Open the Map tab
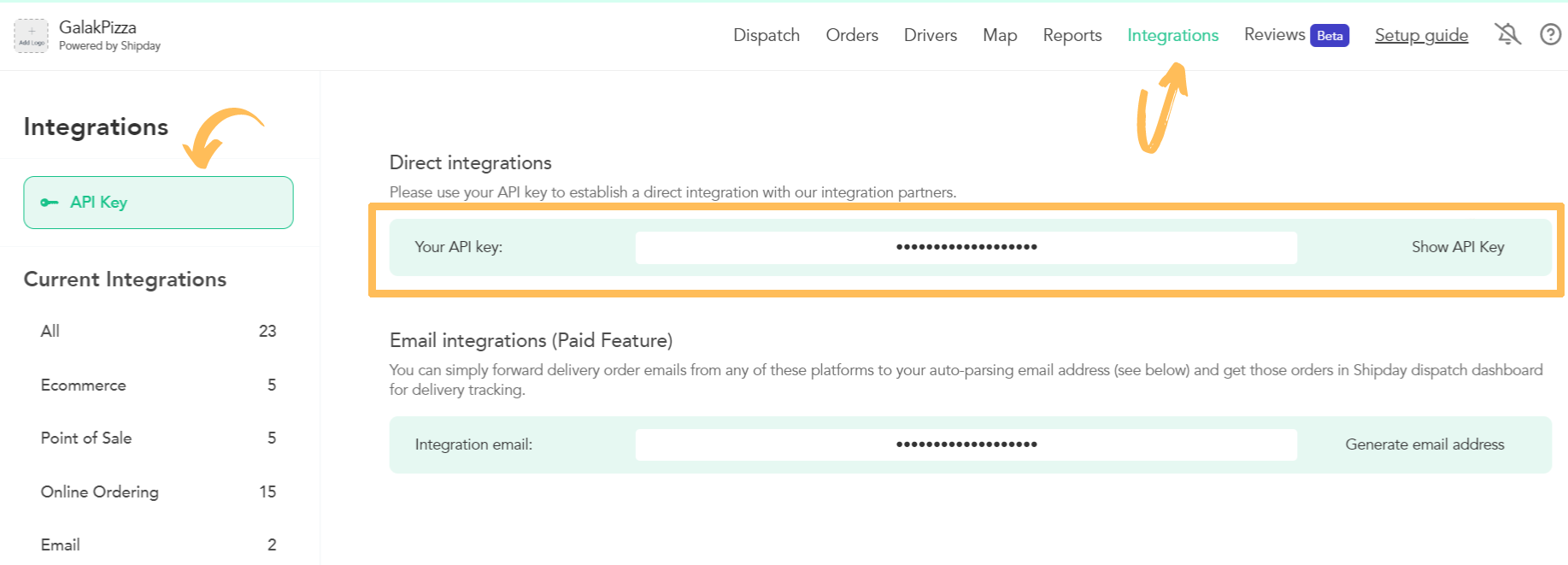Image resolution: width=1568 pixels, height=565 pixels. pyautogui.click(x=1000, y=35)
